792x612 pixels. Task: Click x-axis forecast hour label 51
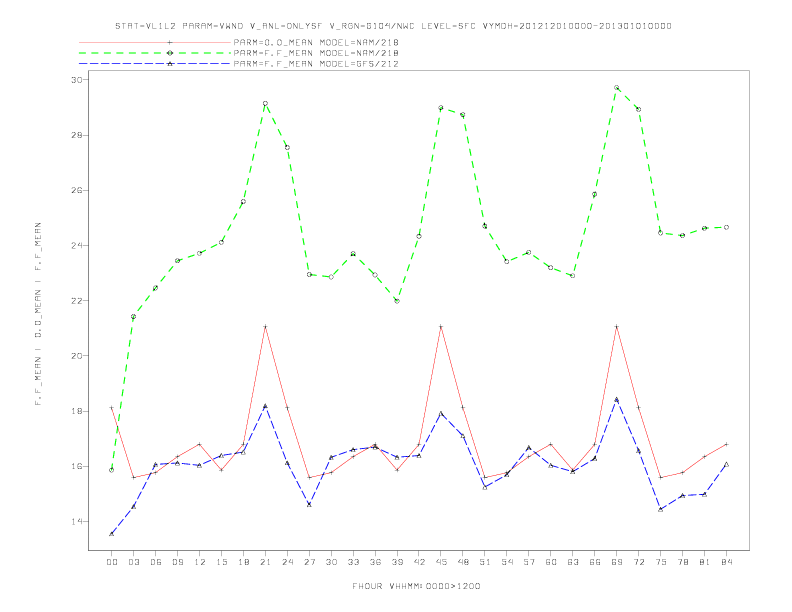pos(485,562)
